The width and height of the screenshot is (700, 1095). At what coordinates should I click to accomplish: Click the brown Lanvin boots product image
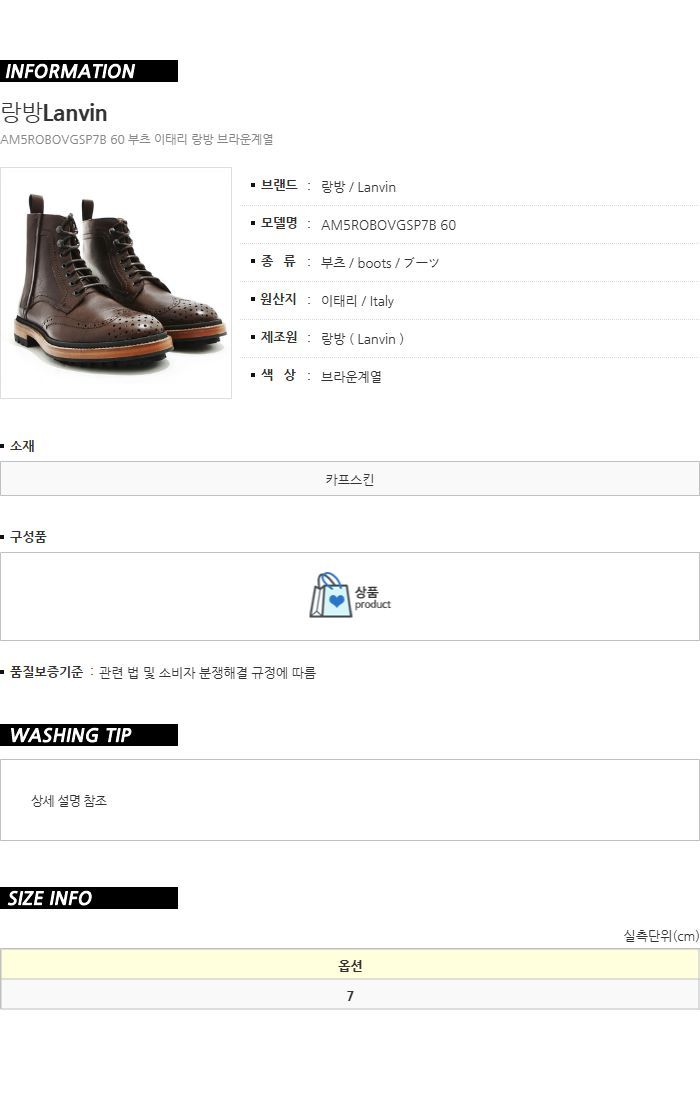pos(116,283)
